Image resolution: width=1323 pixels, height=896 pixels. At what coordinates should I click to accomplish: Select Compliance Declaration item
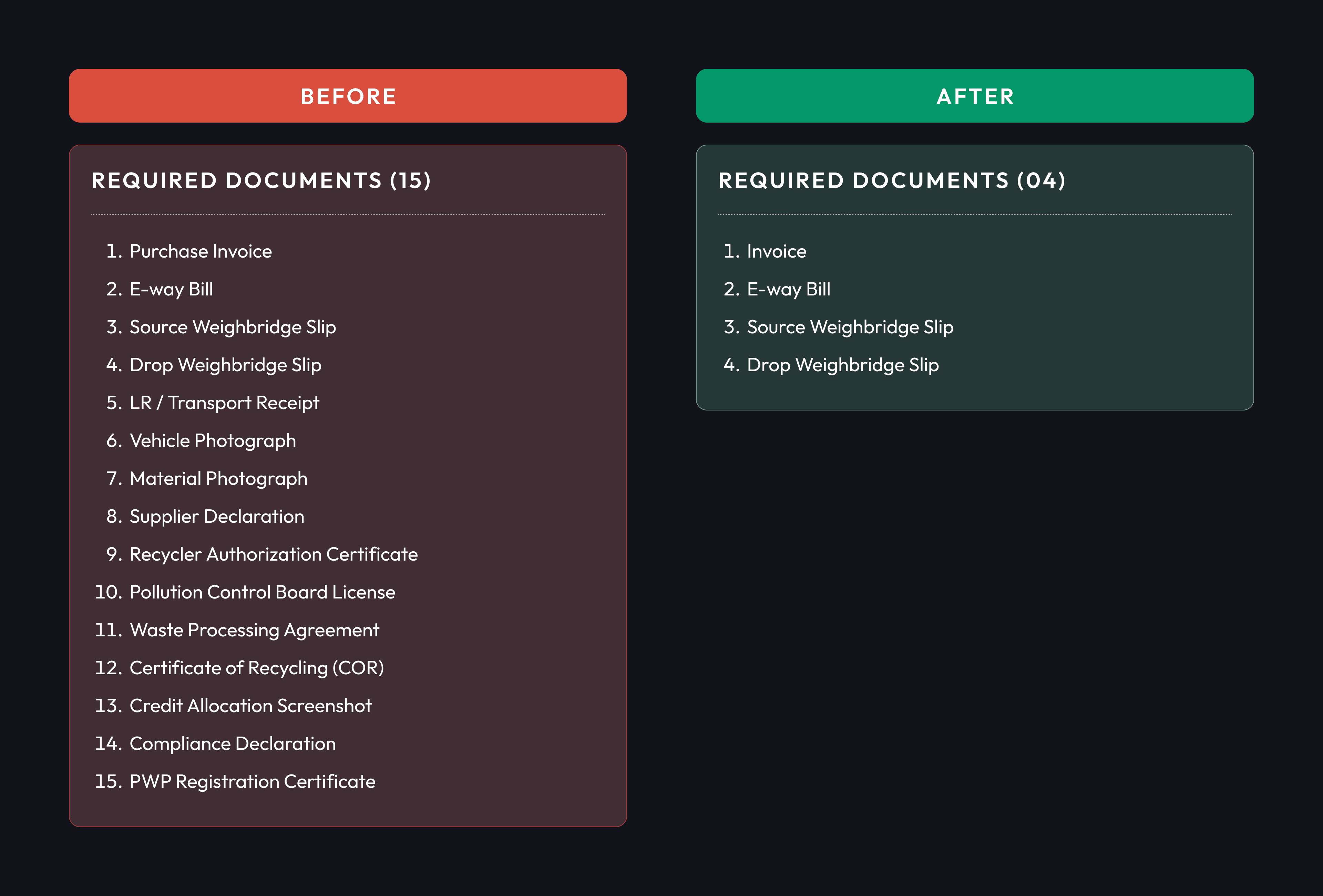(232, 743)
